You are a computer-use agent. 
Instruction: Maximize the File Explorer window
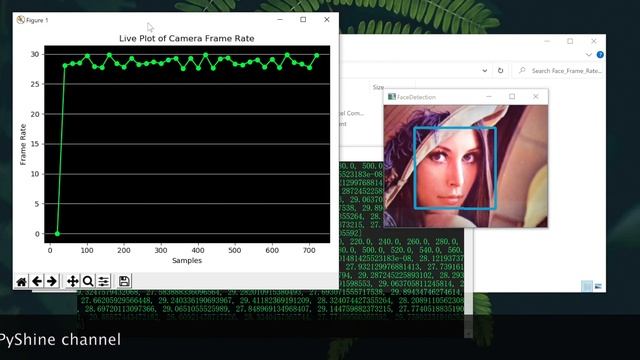pyautogui.click(x=570, y=41)
